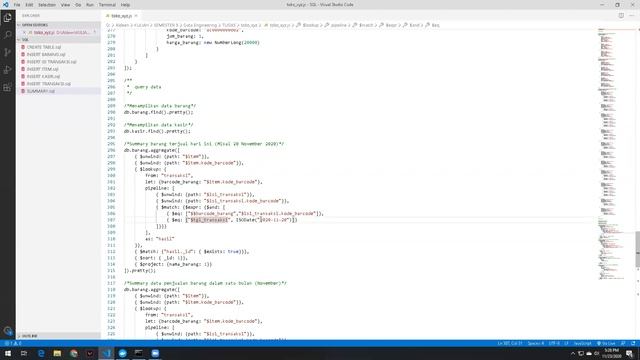This screenshot has height=360, width=640.
Task: Open SUMMARY.sql file
Action: pos(41,91)
